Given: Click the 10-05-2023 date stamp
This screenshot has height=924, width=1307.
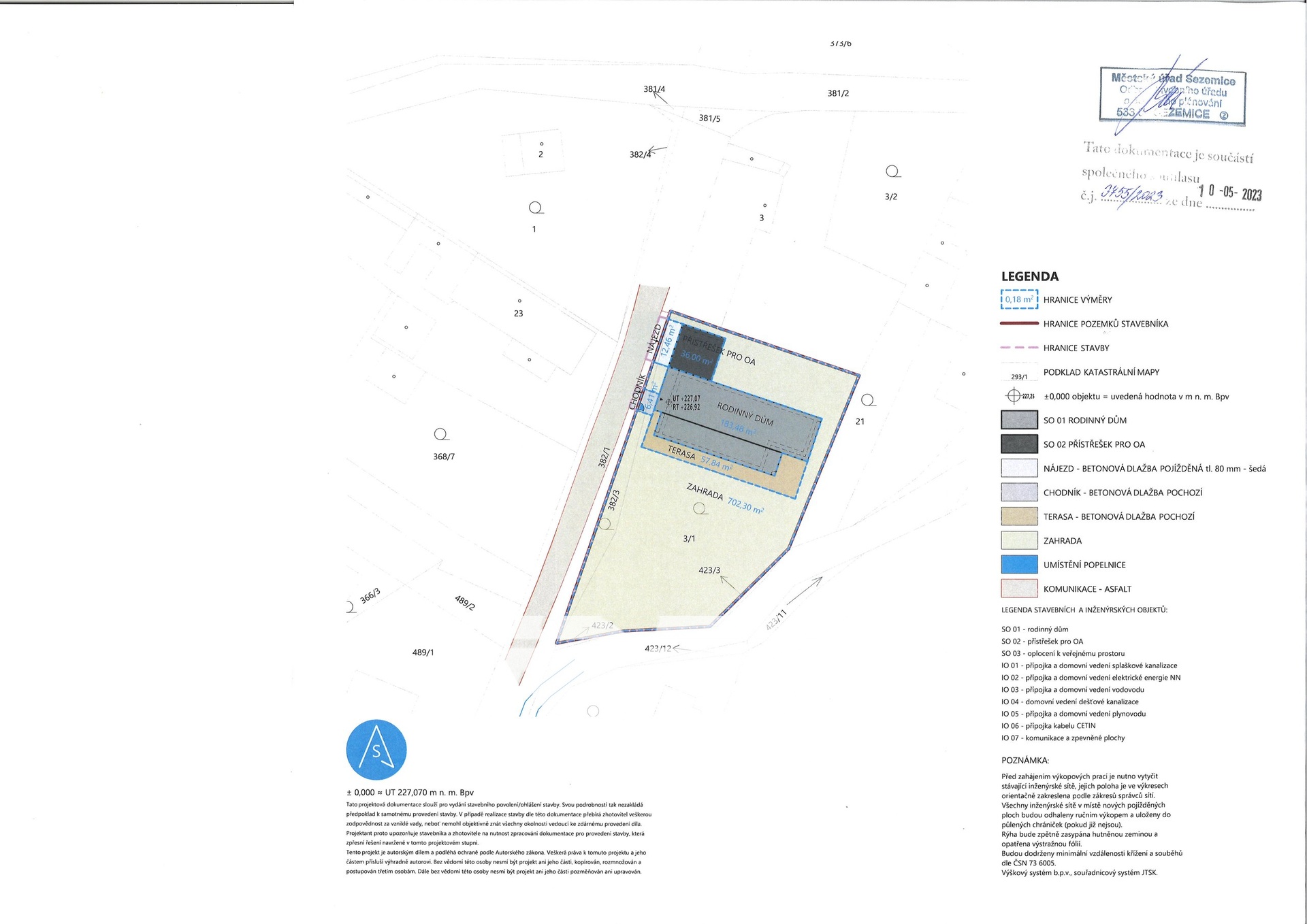Looking at the screenshot, I should tap(1229, 193).
